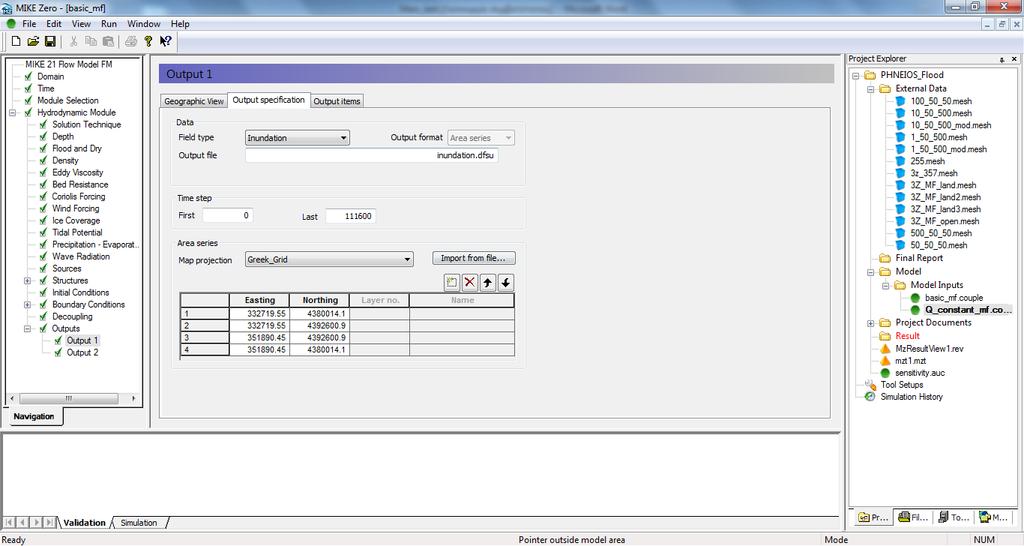The image size is (1024, 546).
Task: Click the First time step field
Action: click(227, 216)
